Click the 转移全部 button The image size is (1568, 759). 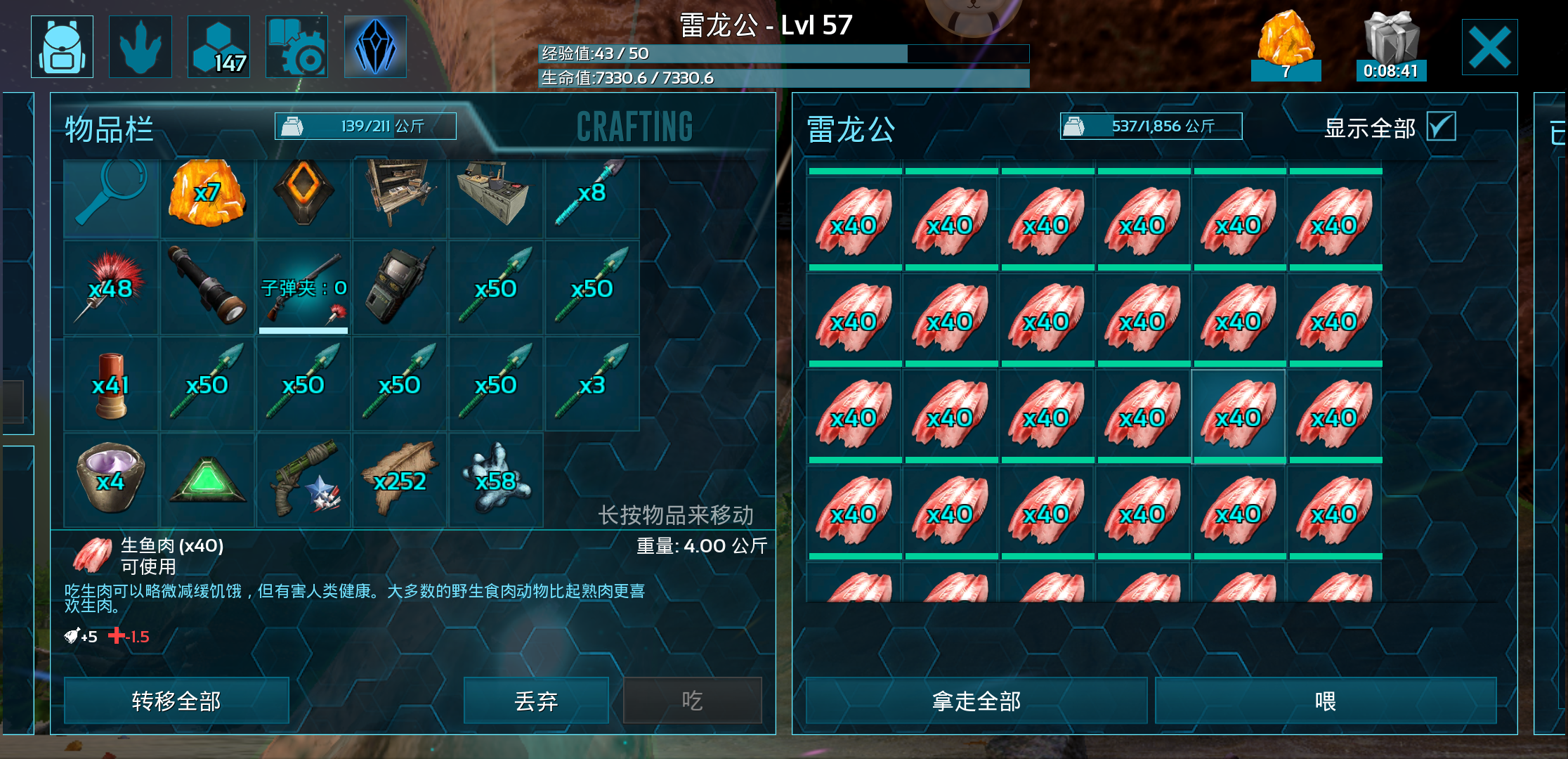click(176, 700)
